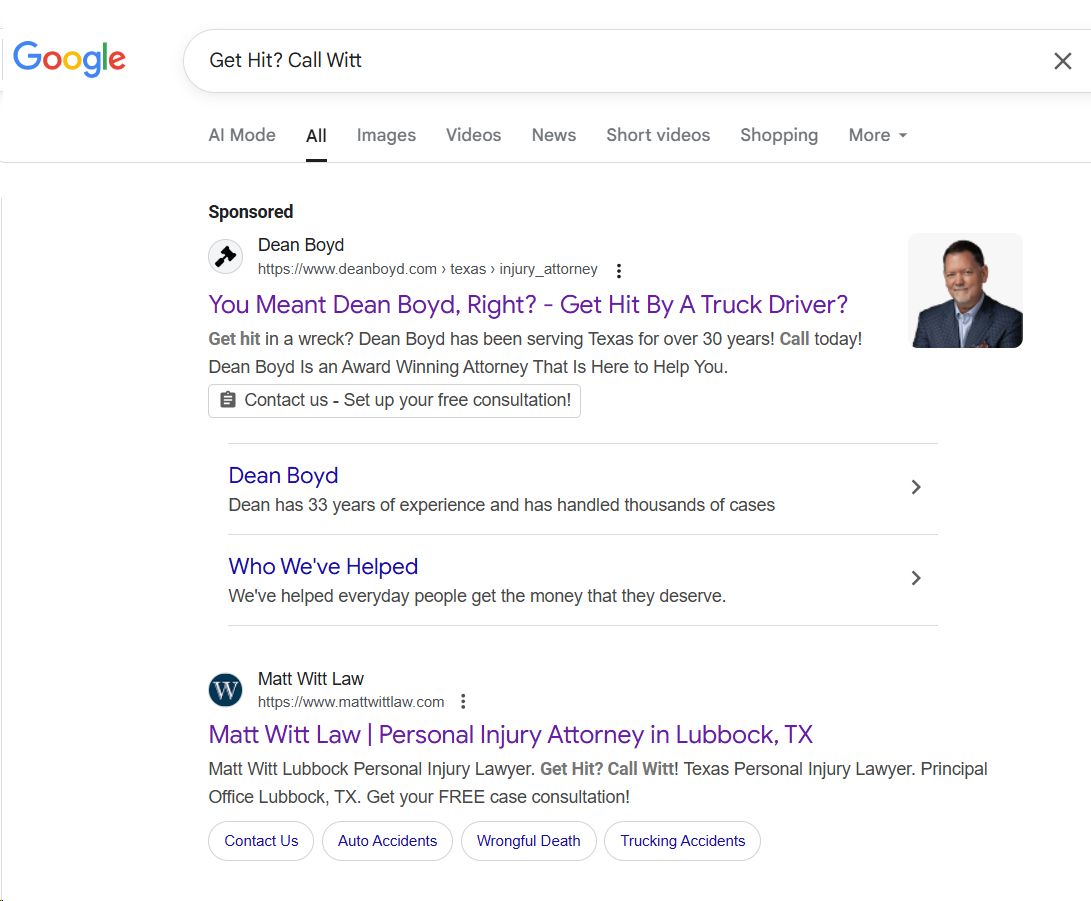Open the three-dot menu beside mattwittlaw.com URL
The image size is (1091, 901).
(x=463, y=702)
